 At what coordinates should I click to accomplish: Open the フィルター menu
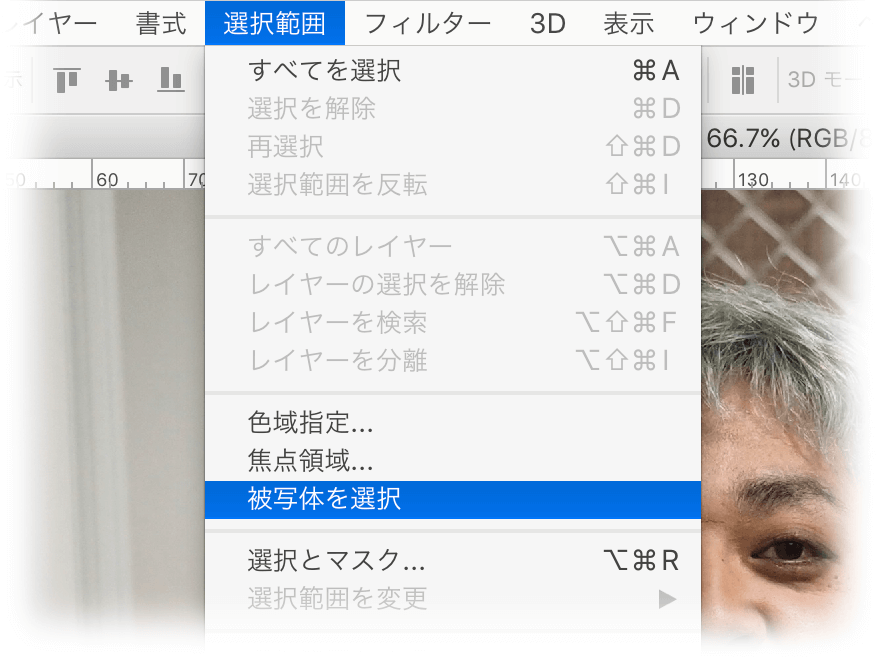point(427,23)
